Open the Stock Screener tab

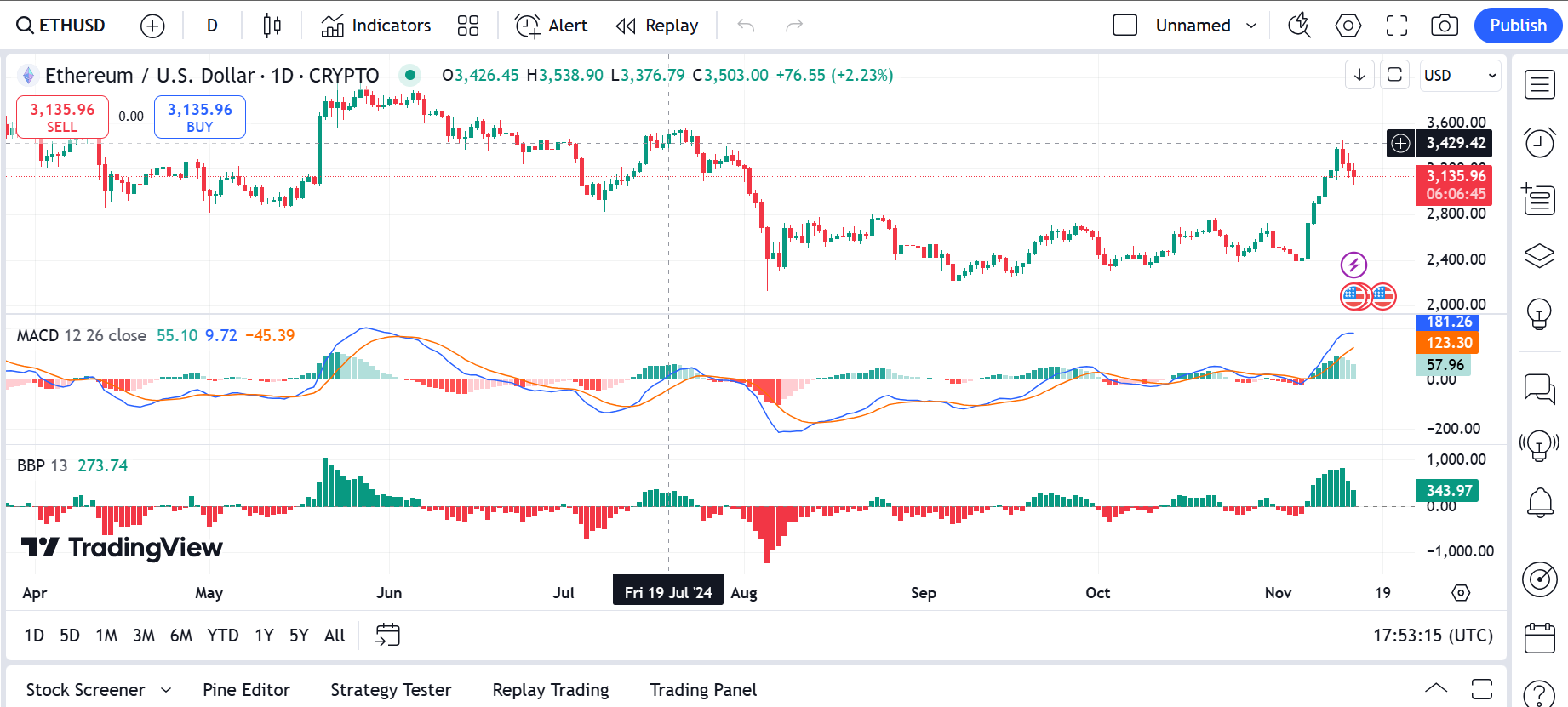coord(85,690)
